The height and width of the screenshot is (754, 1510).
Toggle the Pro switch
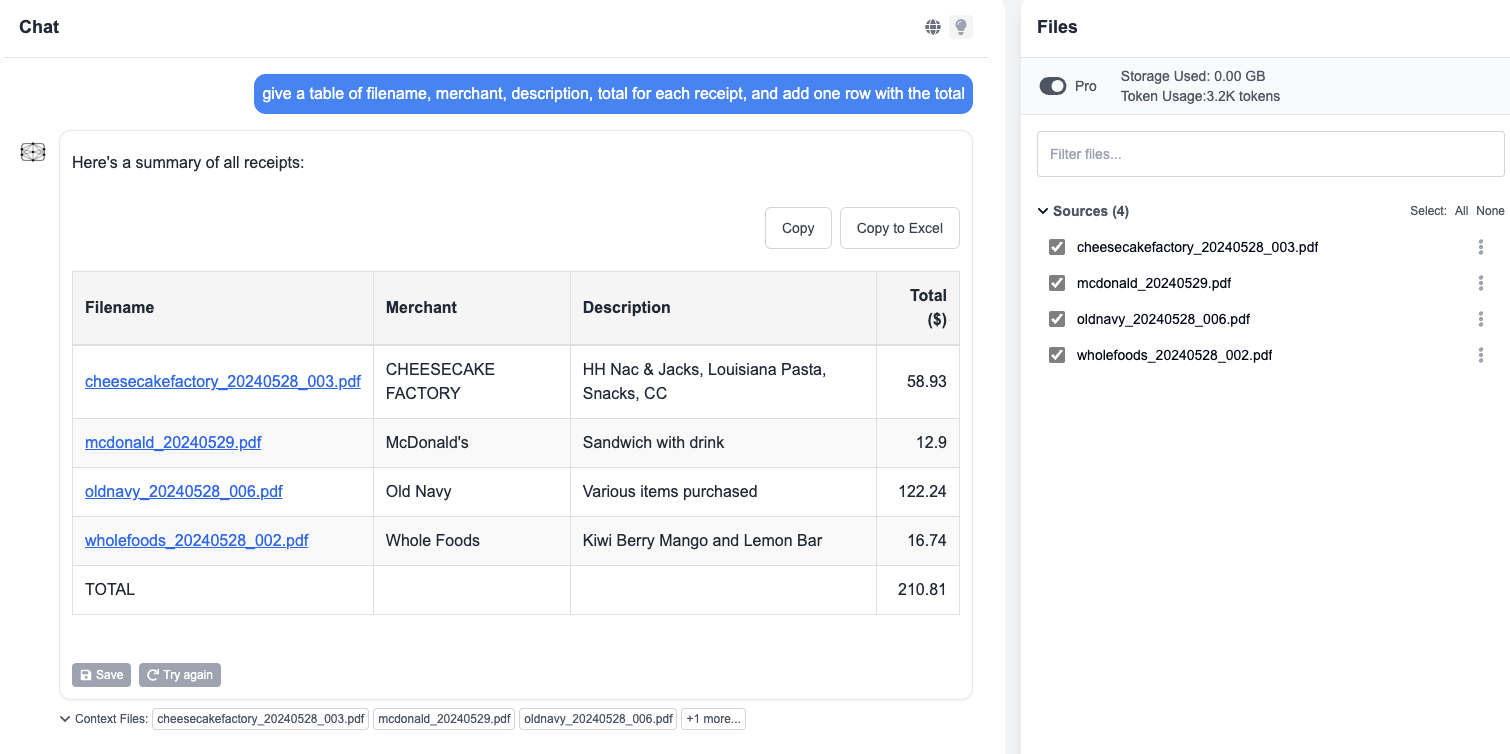[1053, 86]
